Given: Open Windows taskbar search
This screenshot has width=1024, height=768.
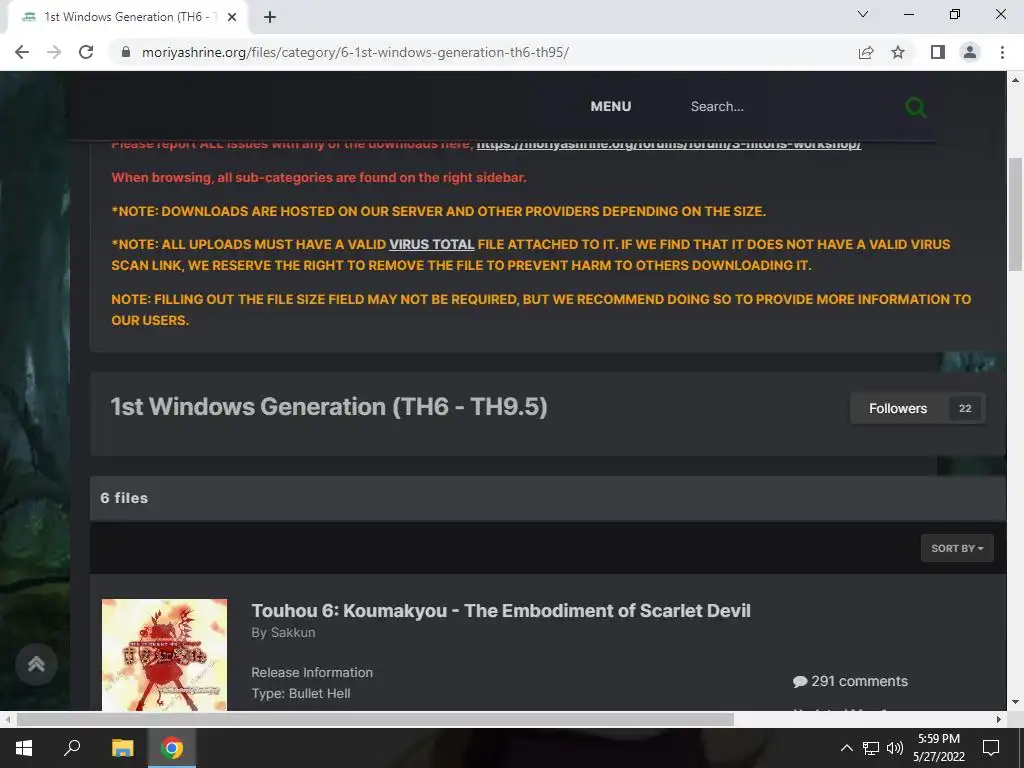Looking at the screenshot, I should pyautogui.click(x=72, y=748).
